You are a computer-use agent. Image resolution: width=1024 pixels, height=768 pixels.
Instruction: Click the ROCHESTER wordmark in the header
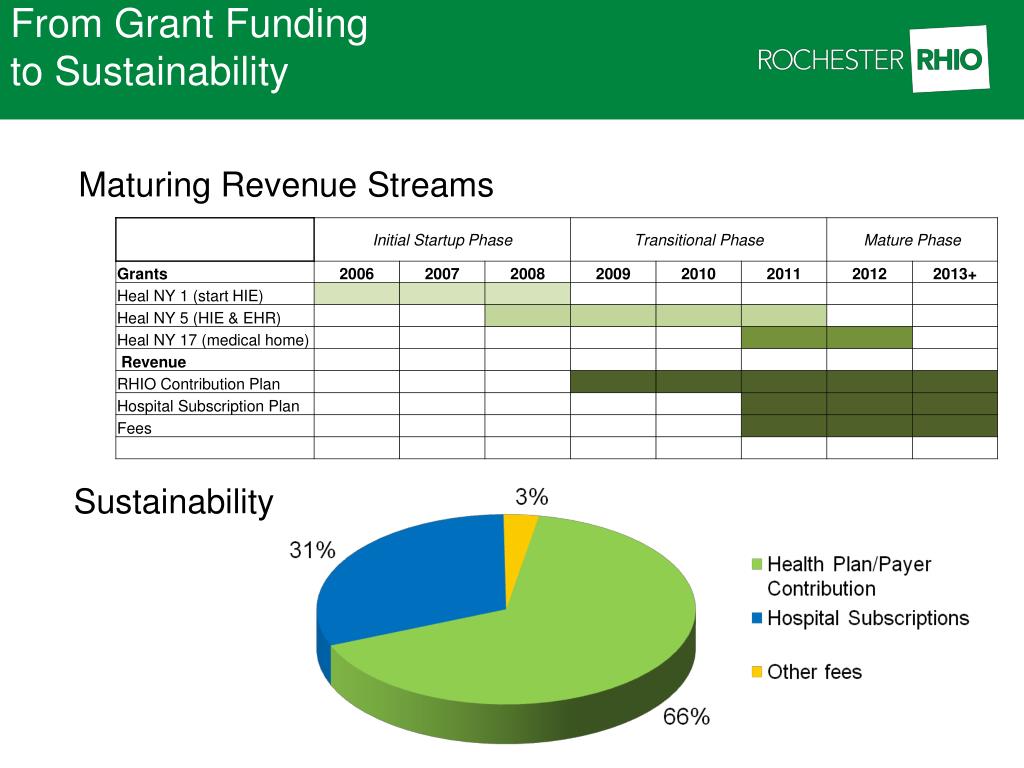pyautogui.click(x=830, y=60)
